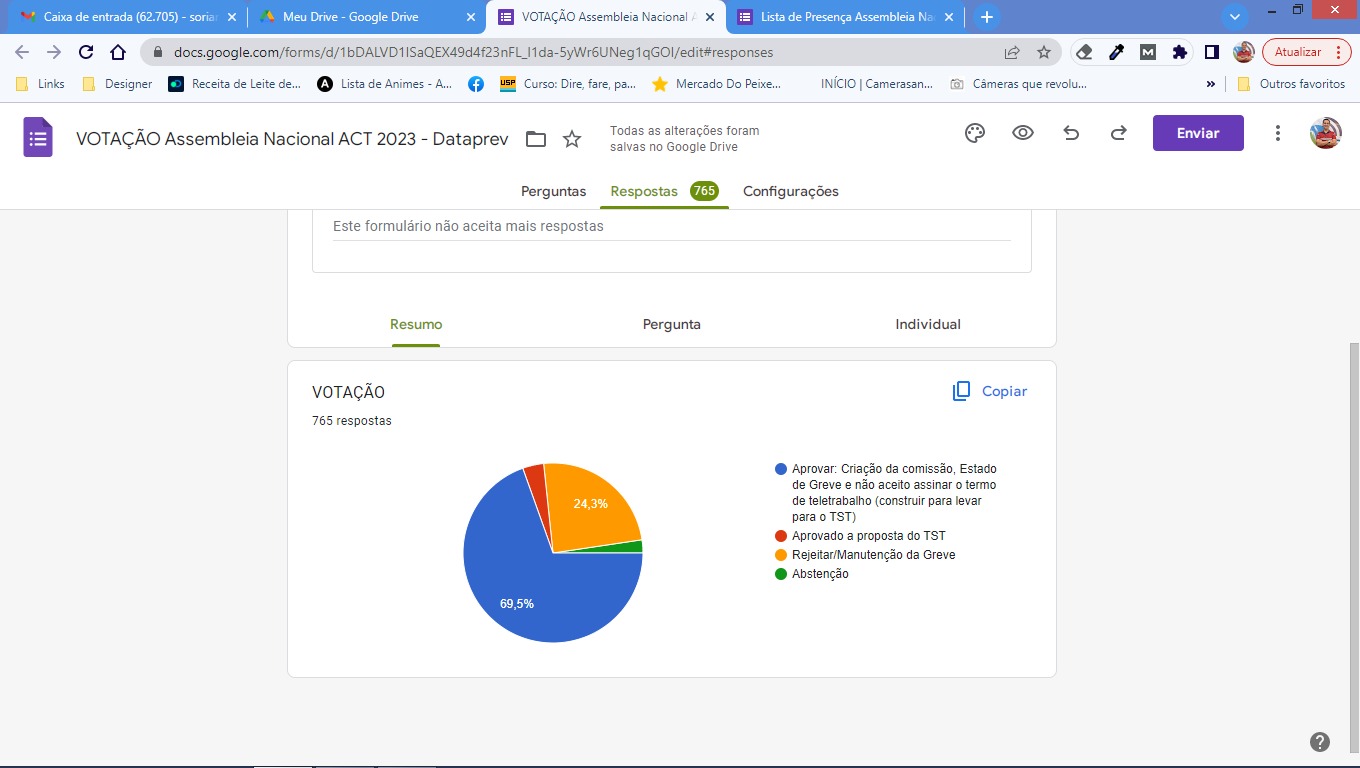Open Câmeras que revolu... bookmark
Screen dimensions: 1360x768
tap(1018, 84)
